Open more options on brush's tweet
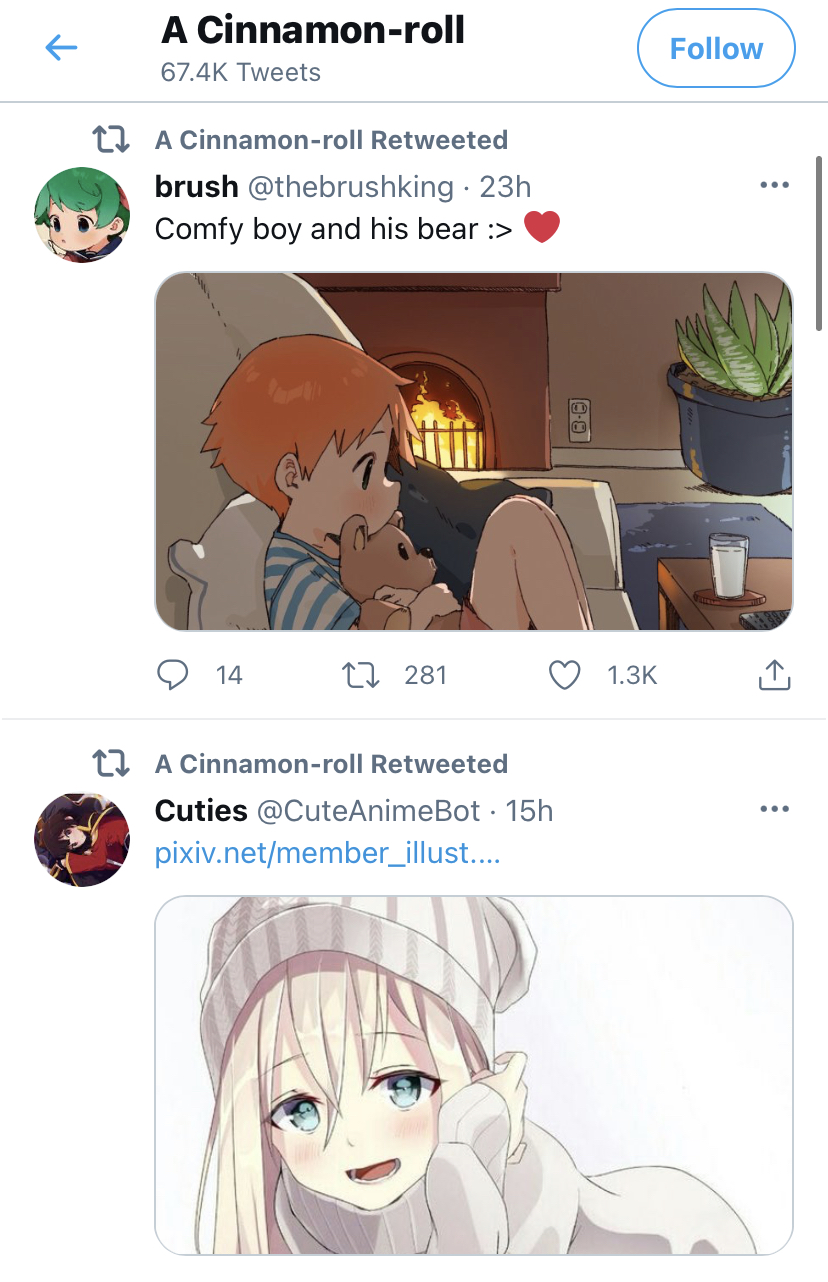Viewport: 828px width, 1282px height. (x=774, y=186)
